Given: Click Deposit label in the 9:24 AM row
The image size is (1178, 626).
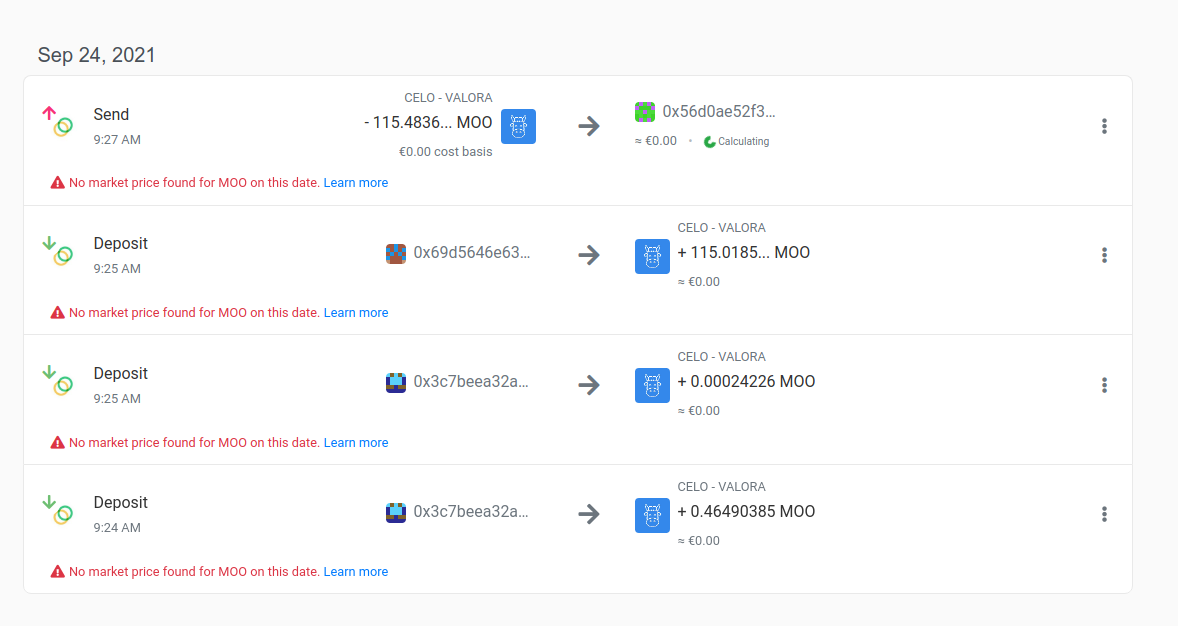Looking at the screenshot, I should pyautogui.click(x=120, y=503).
